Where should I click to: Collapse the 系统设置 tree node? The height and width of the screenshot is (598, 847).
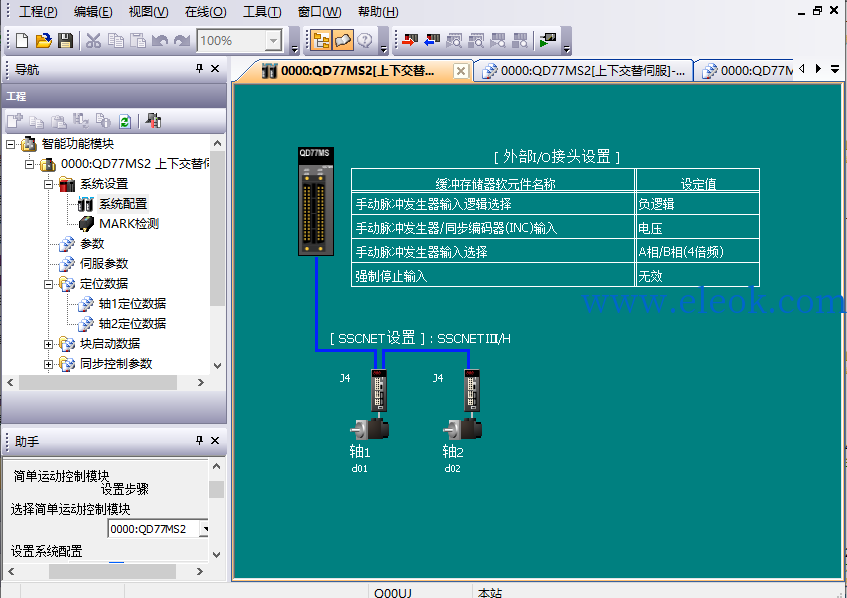point(49,184)
